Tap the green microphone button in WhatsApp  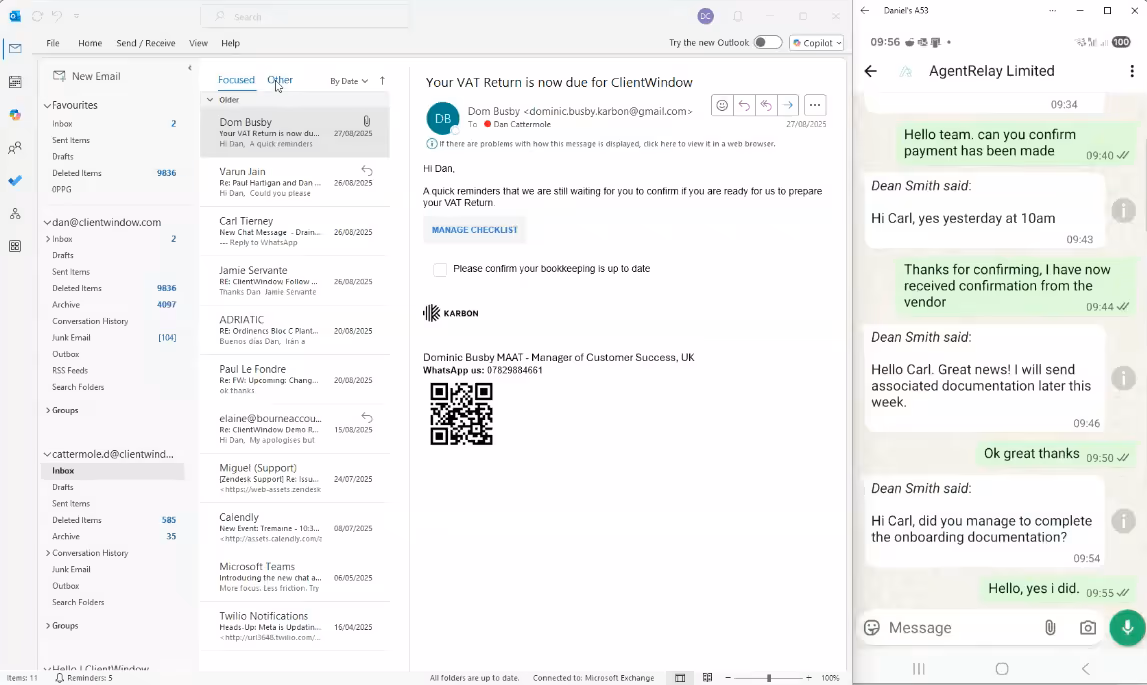pos(1127,628)
